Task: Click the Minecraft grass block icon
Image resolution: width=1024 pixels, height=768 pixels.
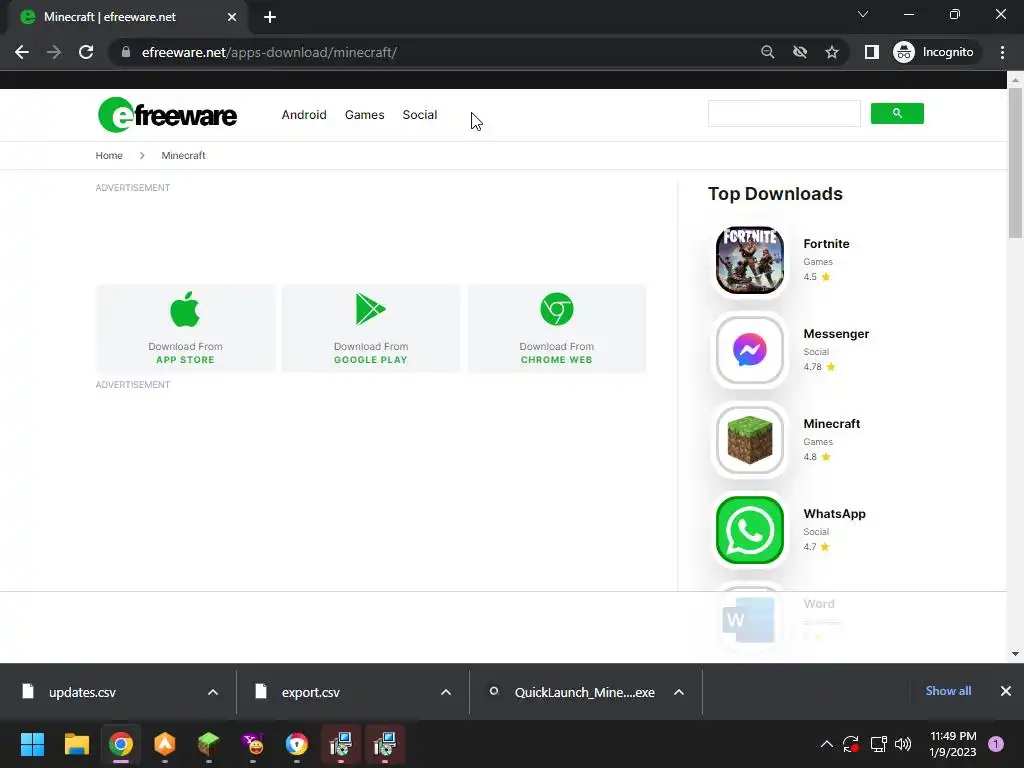Action: [x=750, y=440]
